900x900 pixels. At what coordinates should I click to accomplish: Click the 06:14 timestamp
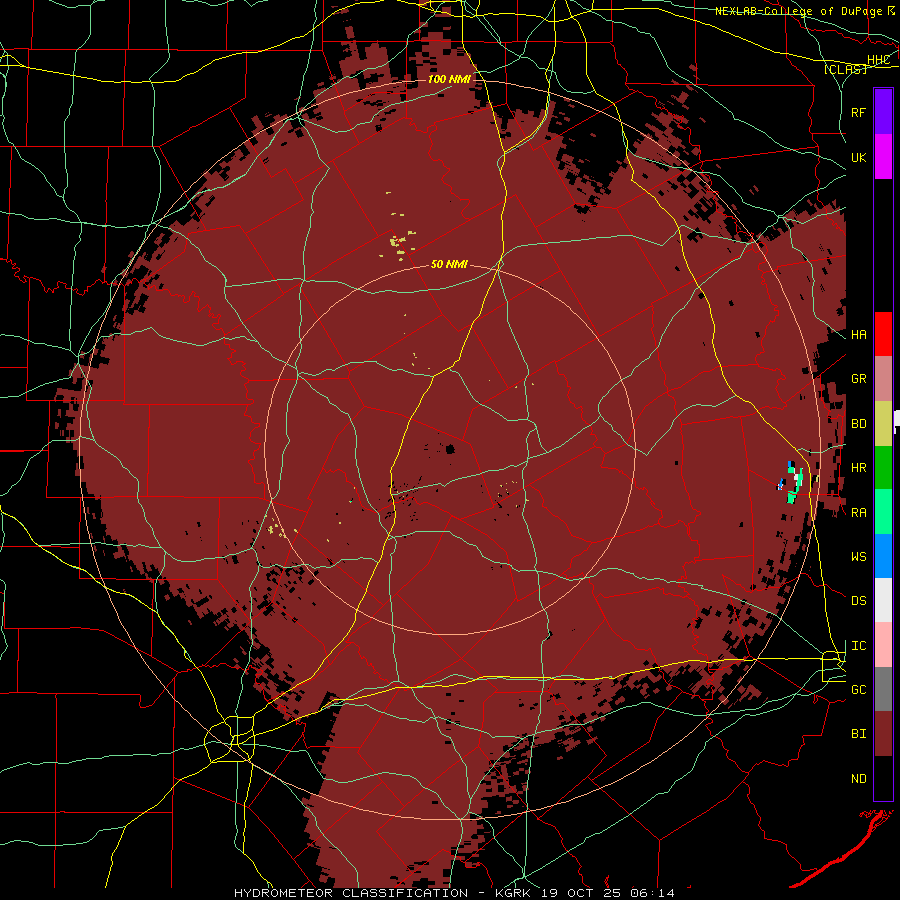tap(651, 893)
